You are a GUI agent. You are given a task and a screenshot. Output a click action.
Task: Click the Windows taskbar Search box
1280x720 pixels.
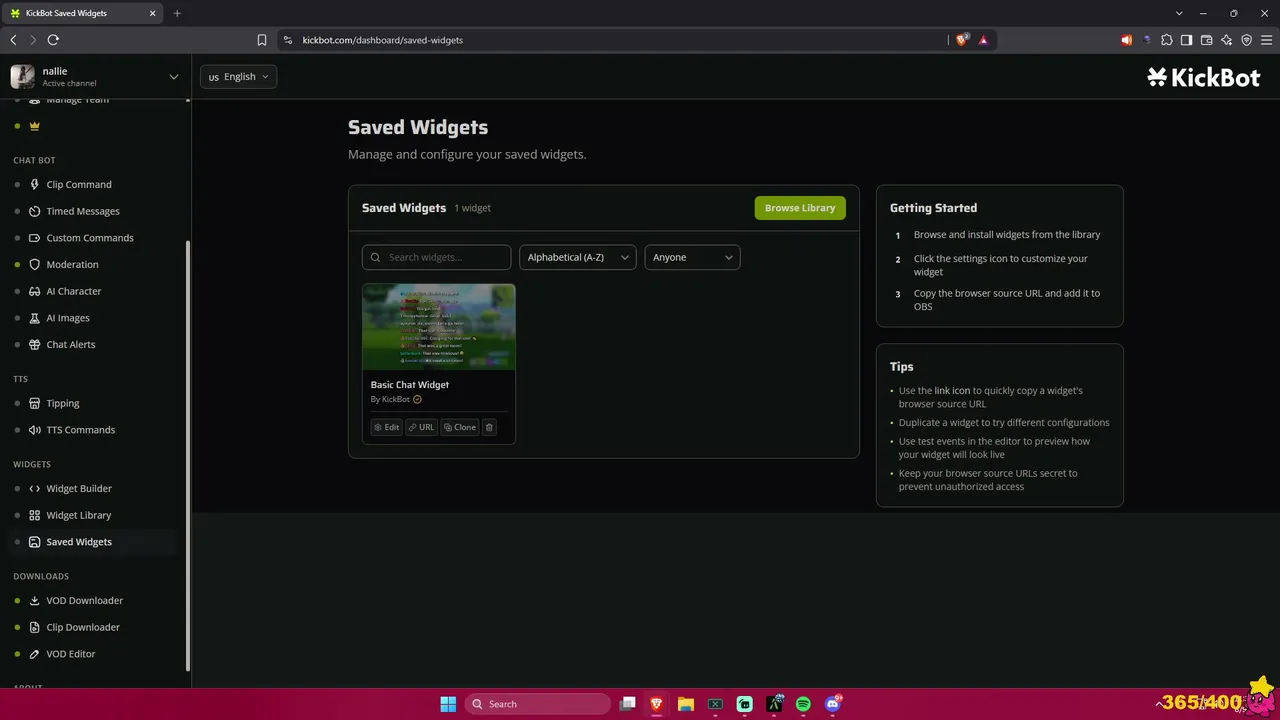[x=538, y=704]
